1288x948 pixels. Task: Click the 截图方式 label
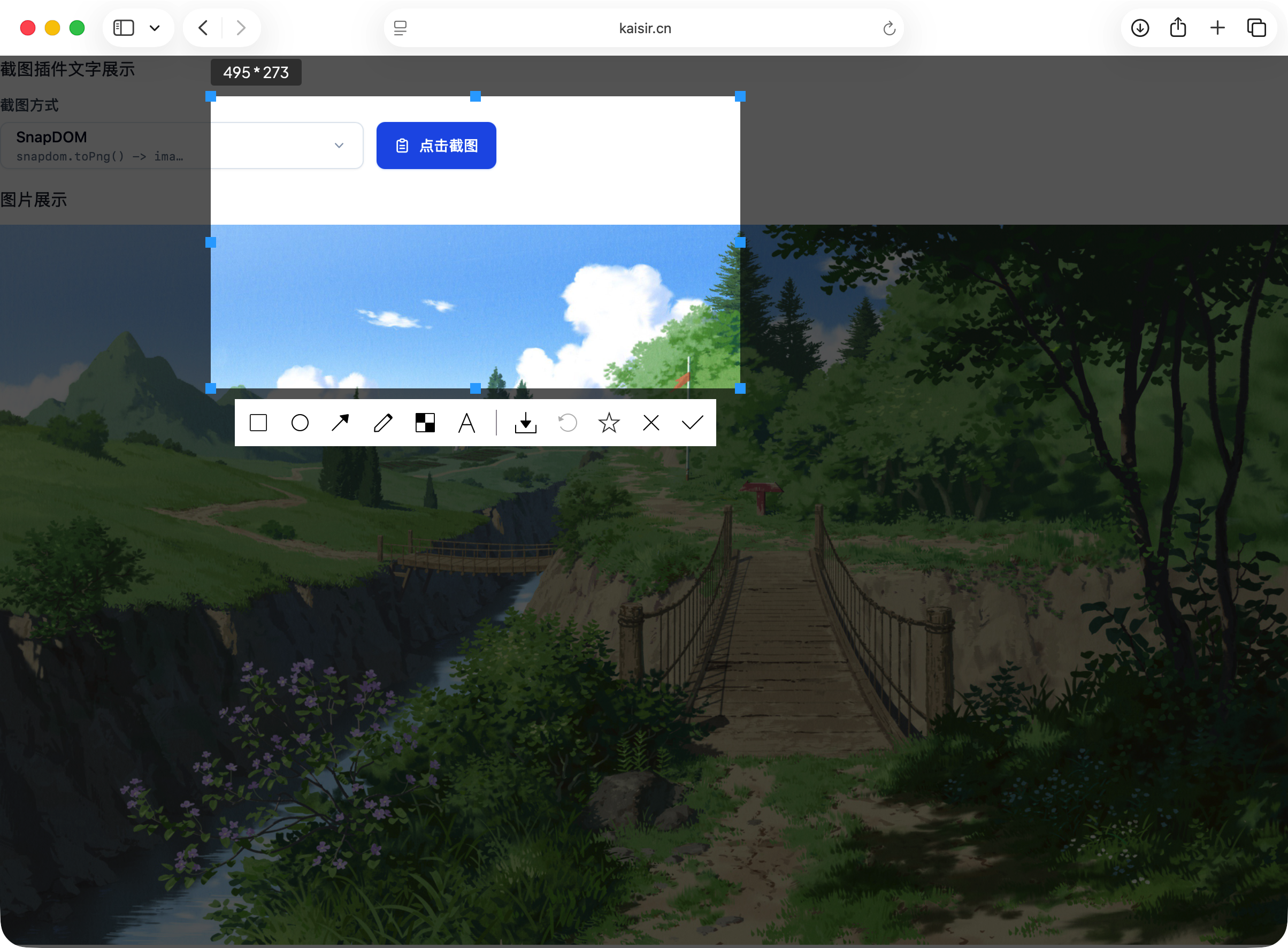coord(29,105)
